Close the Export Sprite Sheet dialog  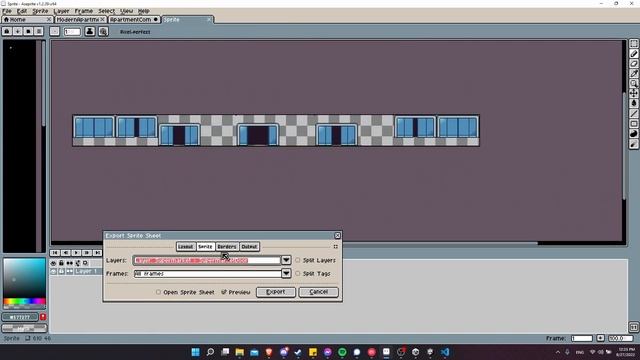point(337,236)
